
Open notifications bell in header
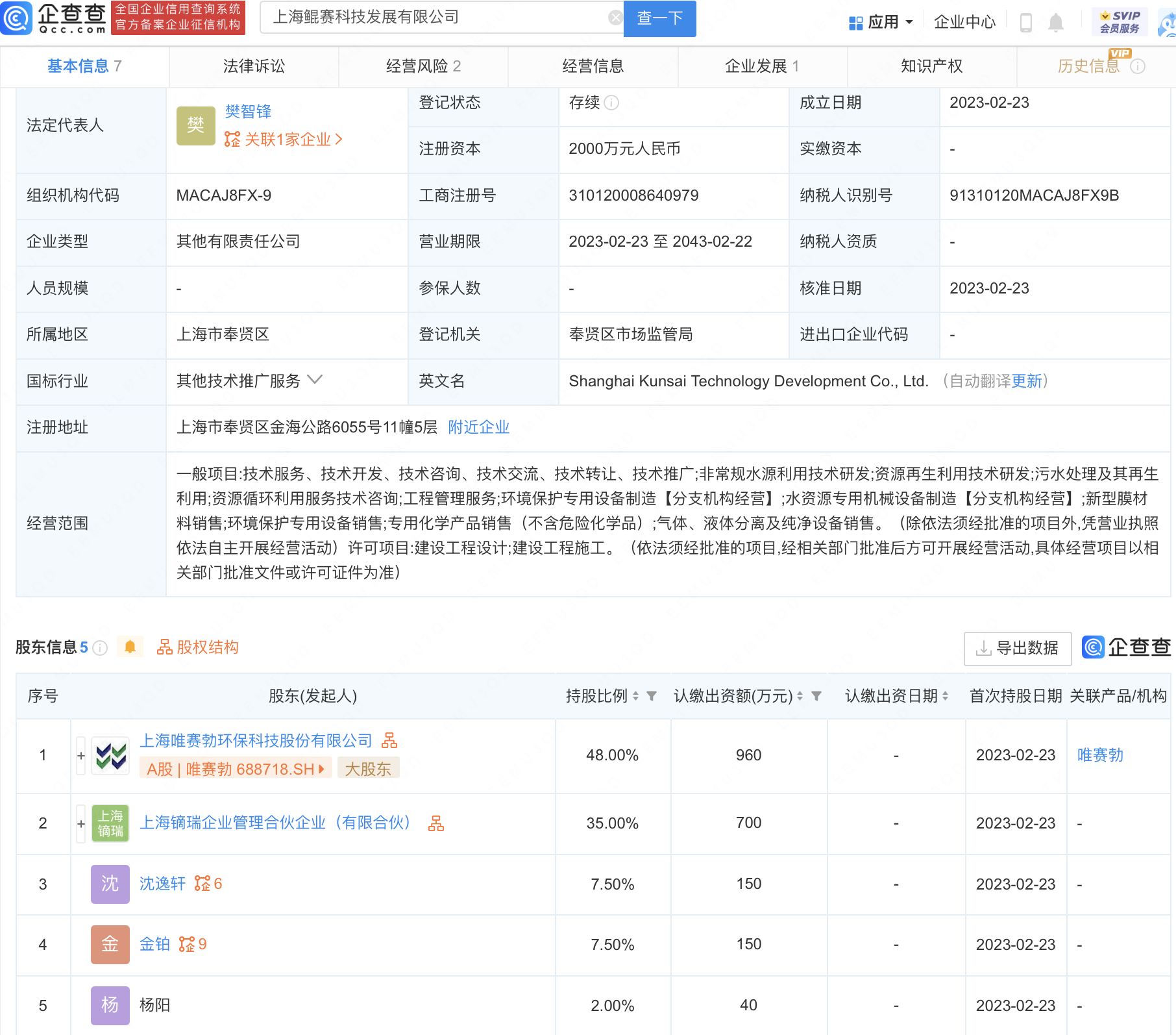pos(1056,23)
